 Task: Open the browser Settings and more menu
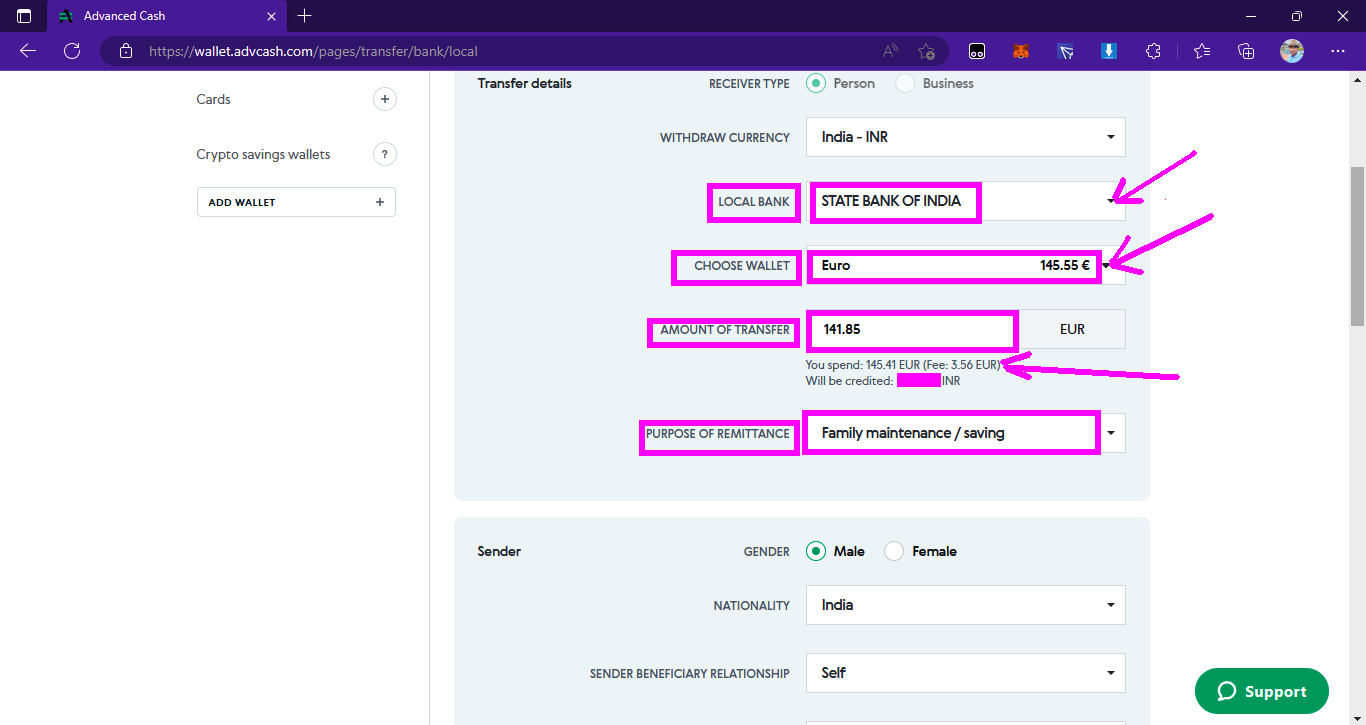click(x=1338, y=51)
